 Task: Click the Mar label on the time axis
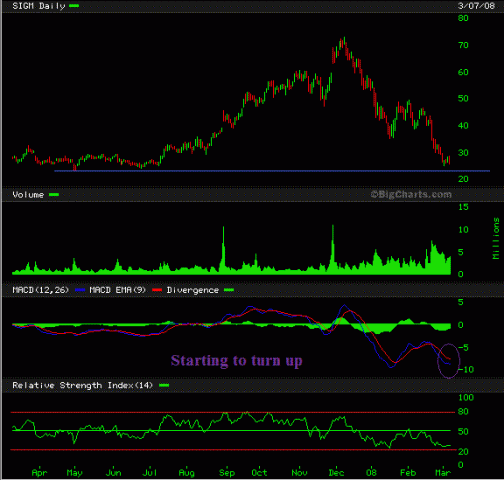click(443, 472)
